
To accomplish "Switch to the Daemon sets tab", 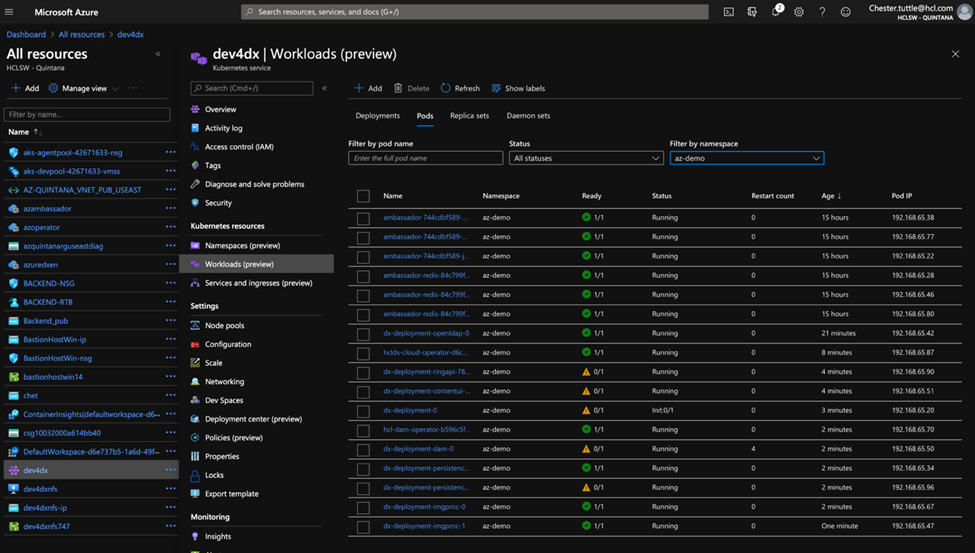I will (528, 116).
